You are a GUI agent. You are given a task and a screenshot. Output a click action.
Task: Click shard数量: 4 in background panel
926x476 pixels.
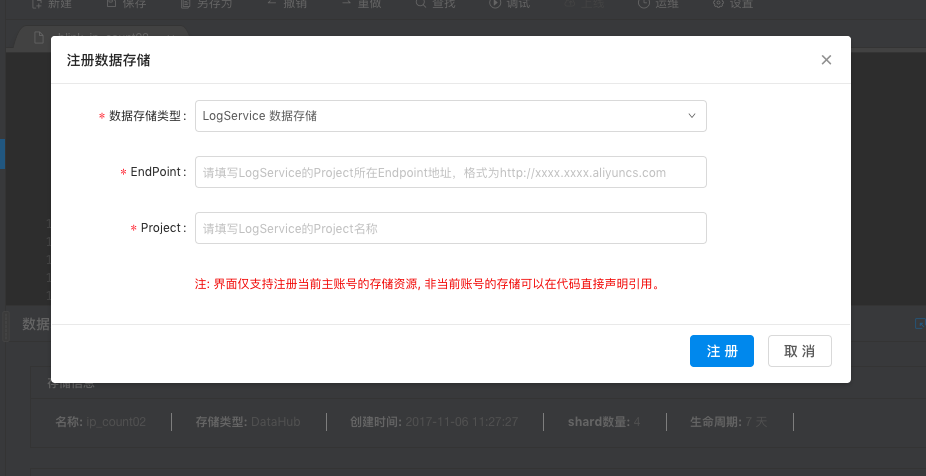(604, 422)
